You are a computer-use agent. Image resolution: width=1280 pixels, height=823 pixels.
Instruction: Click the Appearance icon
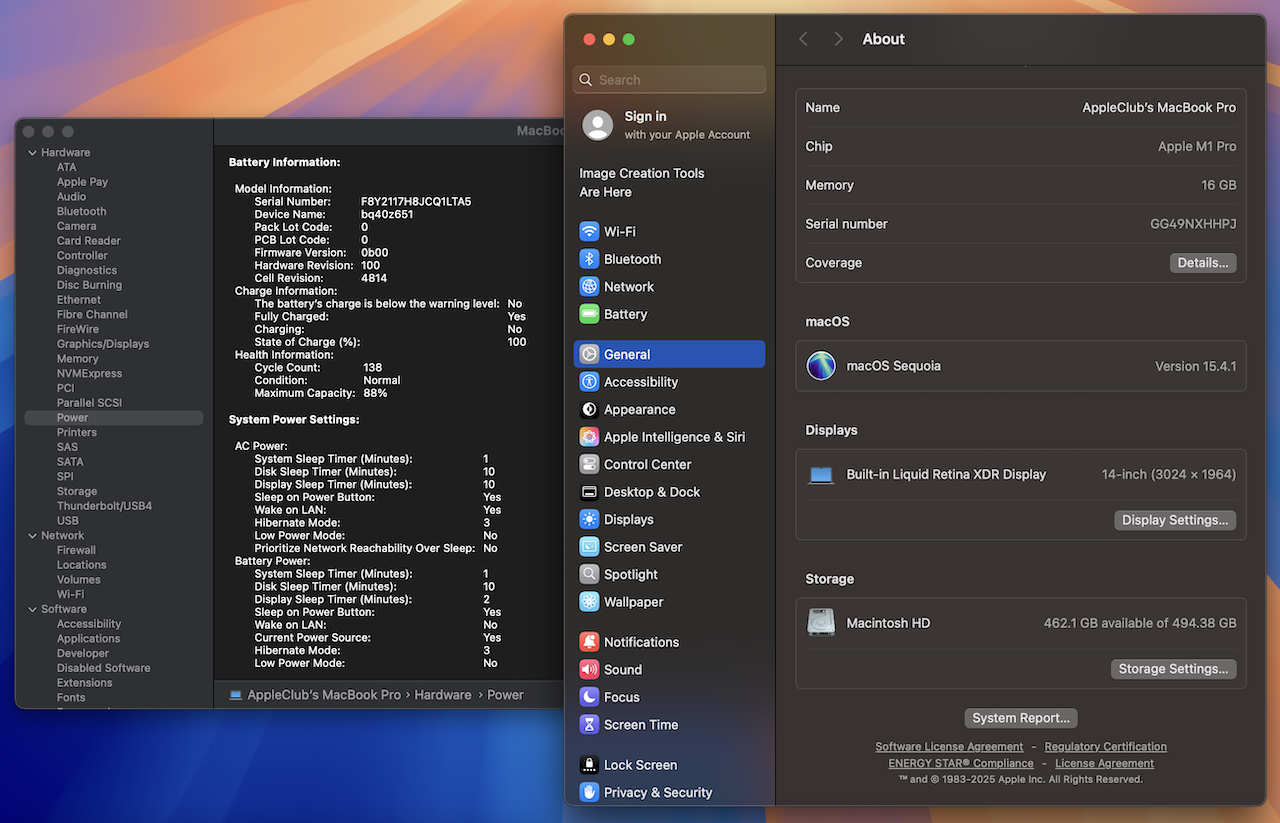tap(589, 409)
